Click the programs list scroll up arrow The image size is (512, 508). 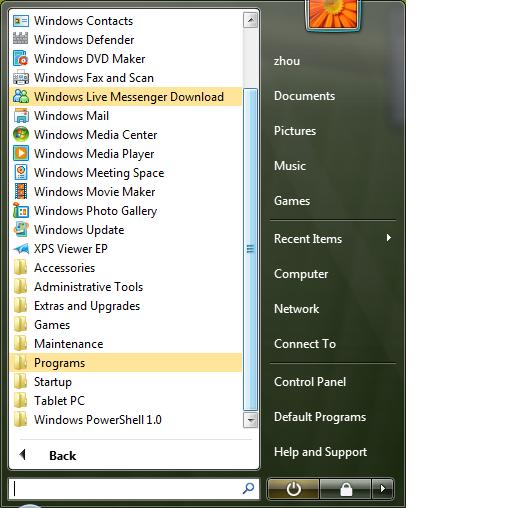click(x=250, y=20)
